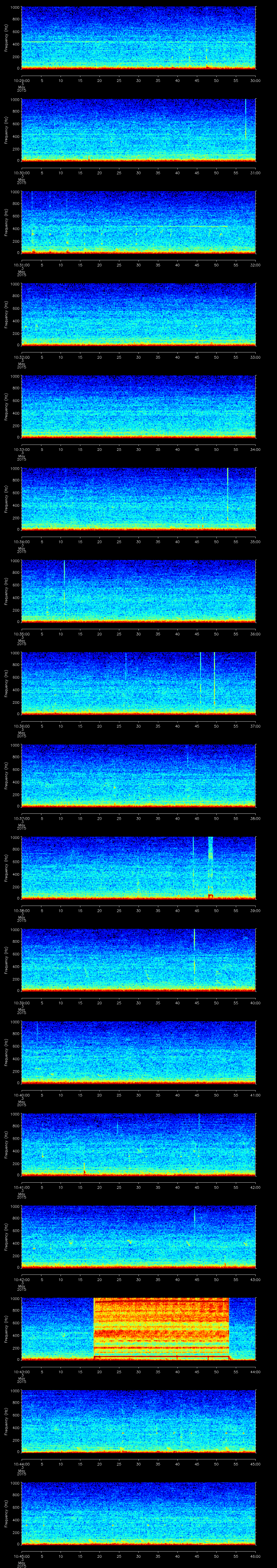The image size is (277, 1568).
Task: Click the 10:31:00 start time label
Action: [x=22, y=265]
